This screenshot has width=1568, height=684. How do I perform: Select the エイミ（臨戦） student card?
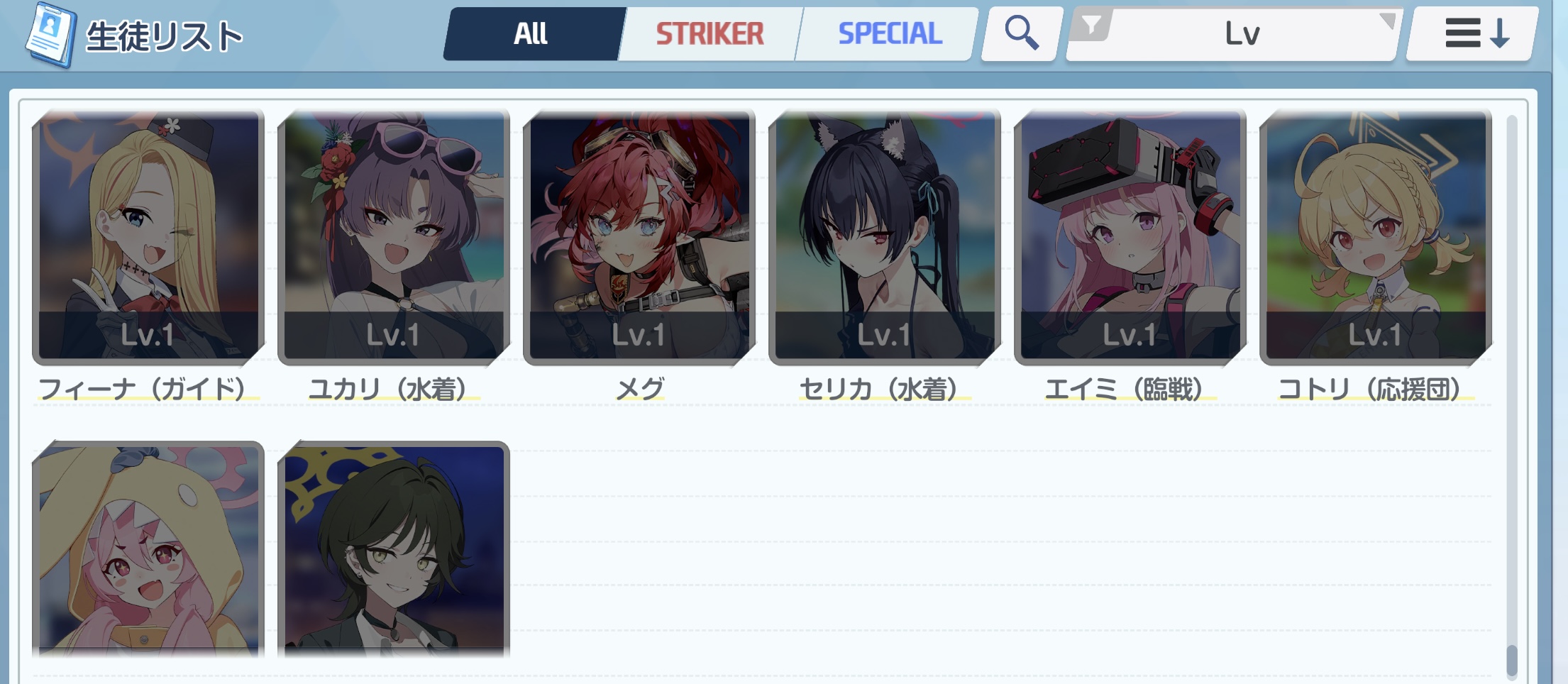[x=1130, y=237]
